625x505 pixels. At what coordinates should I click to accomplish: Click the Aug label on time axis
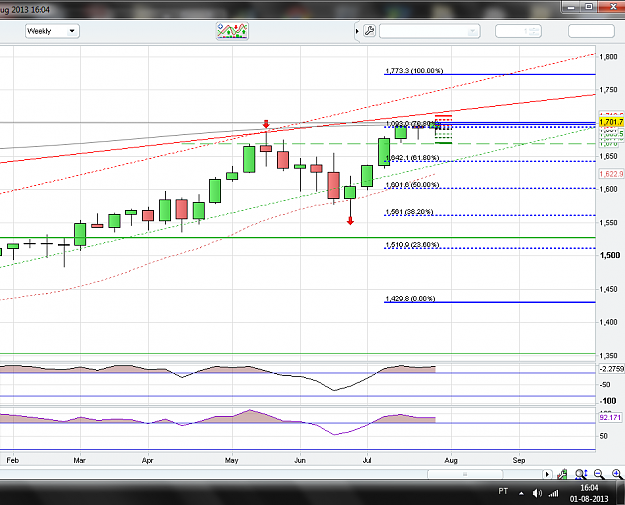tap(451, 460)
